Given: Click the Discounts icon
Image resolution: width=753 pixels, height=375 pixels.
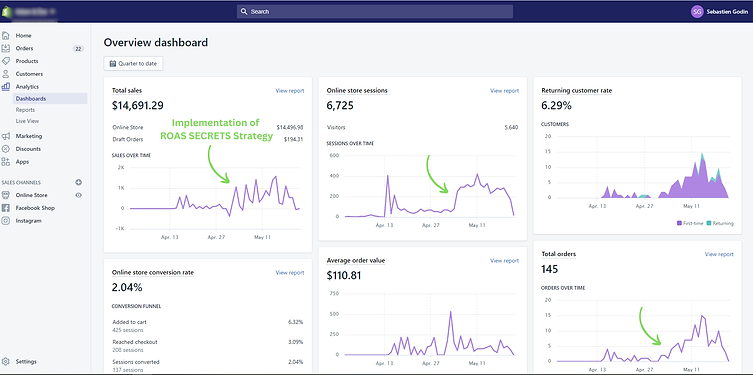Looking at the screenshot, I should [x=6, y=149].
